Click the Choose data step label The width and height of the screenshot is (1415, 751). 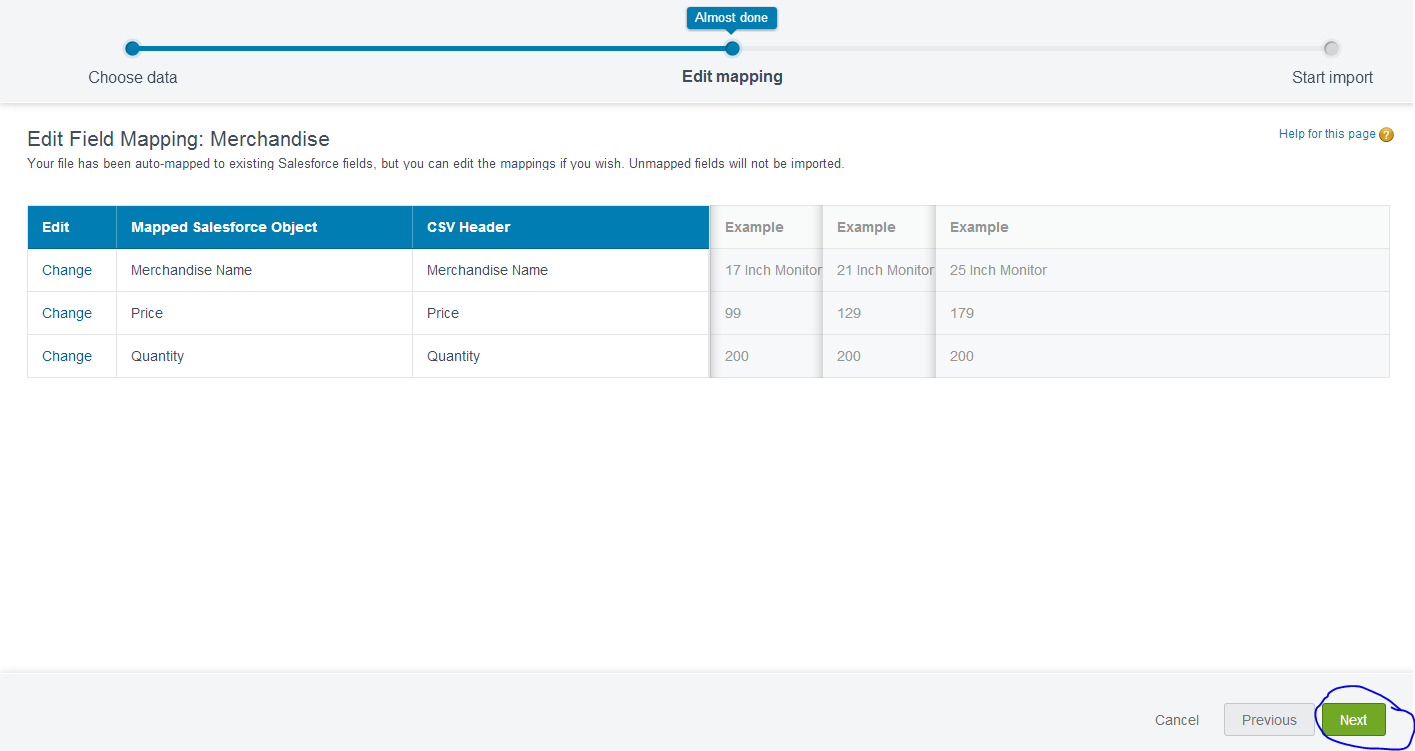point(133,77)
